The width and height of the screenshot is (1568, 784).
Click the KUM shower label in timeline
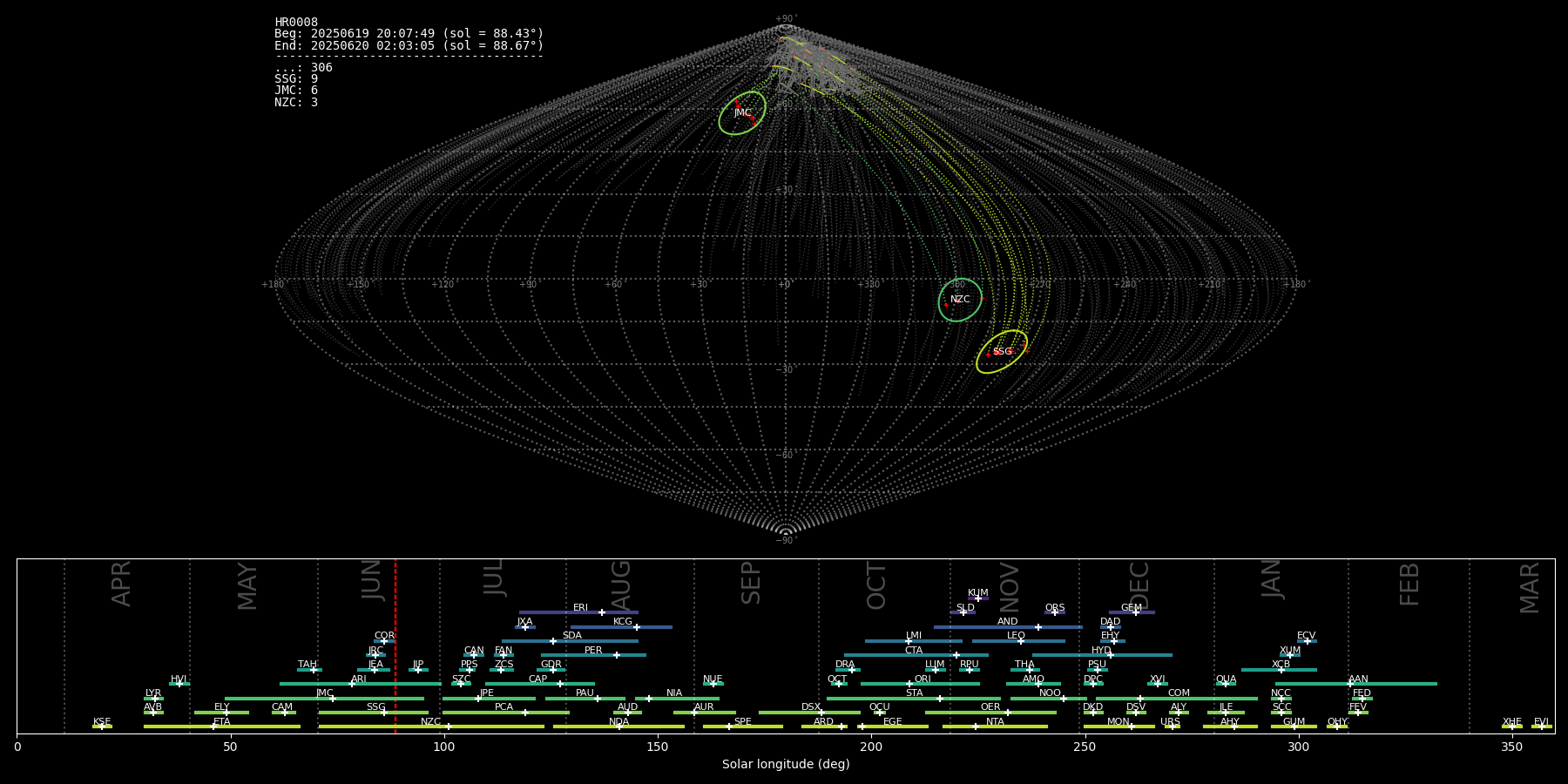pyautogui.click(x=977, y=593)
